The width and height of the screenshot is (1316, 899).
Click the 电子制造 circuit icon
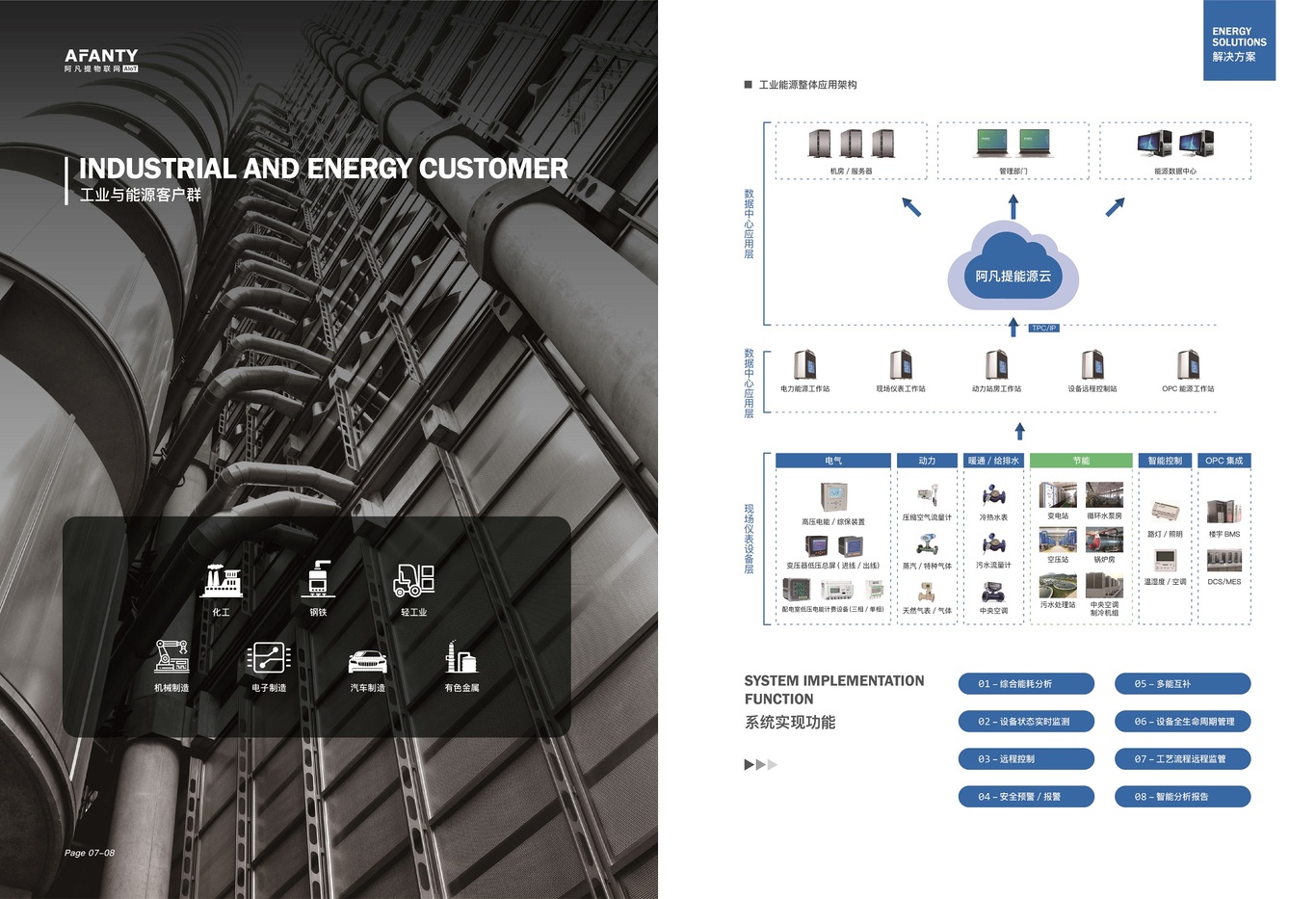tap(269, 657)
